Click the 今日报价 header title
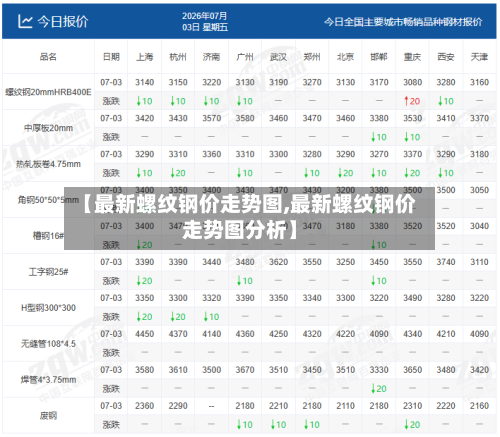 point(63,22)
